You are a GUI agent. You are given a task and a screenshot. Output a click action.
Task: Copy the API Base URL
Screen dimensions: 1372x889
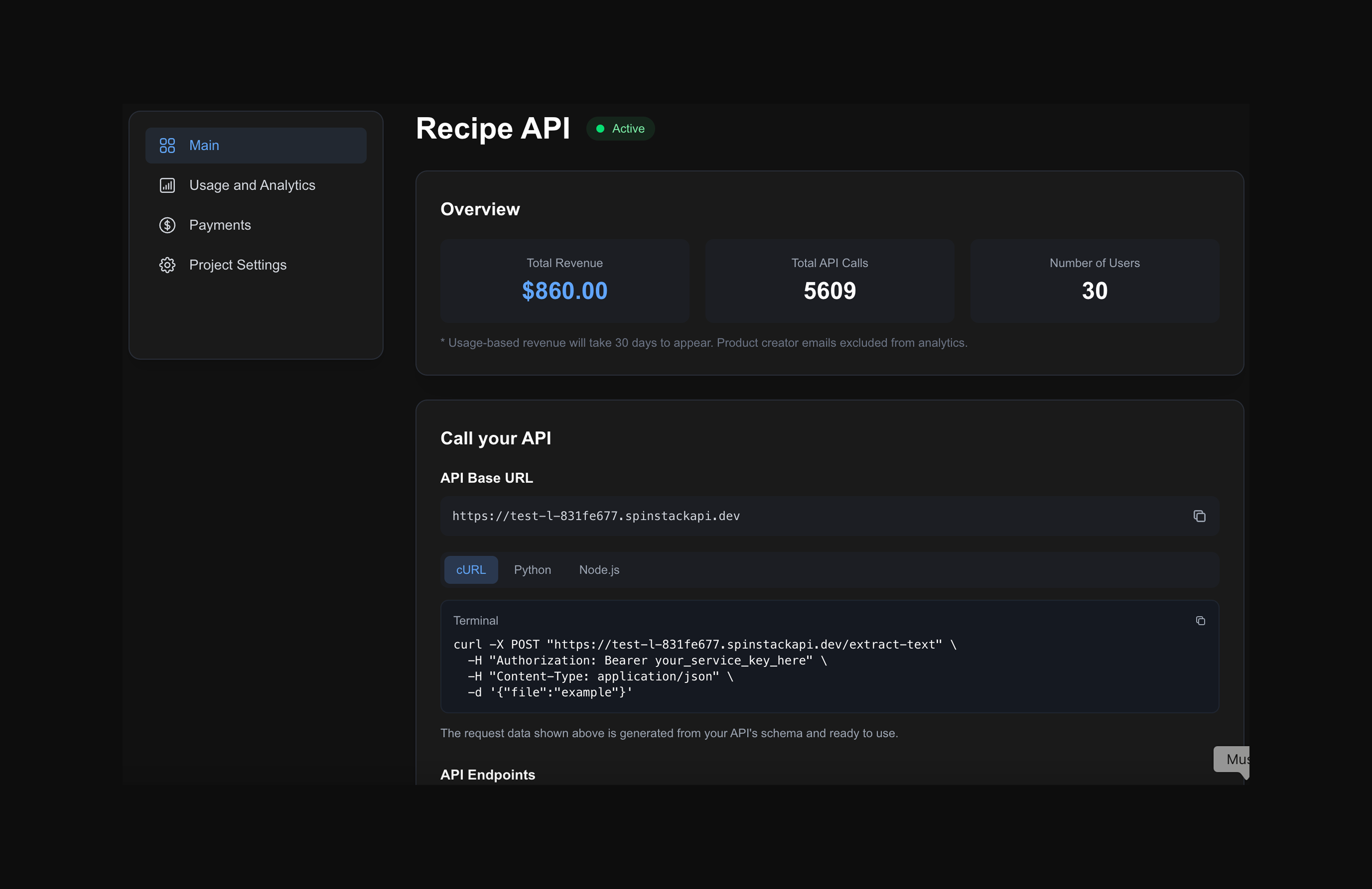tap(1199, 516)
